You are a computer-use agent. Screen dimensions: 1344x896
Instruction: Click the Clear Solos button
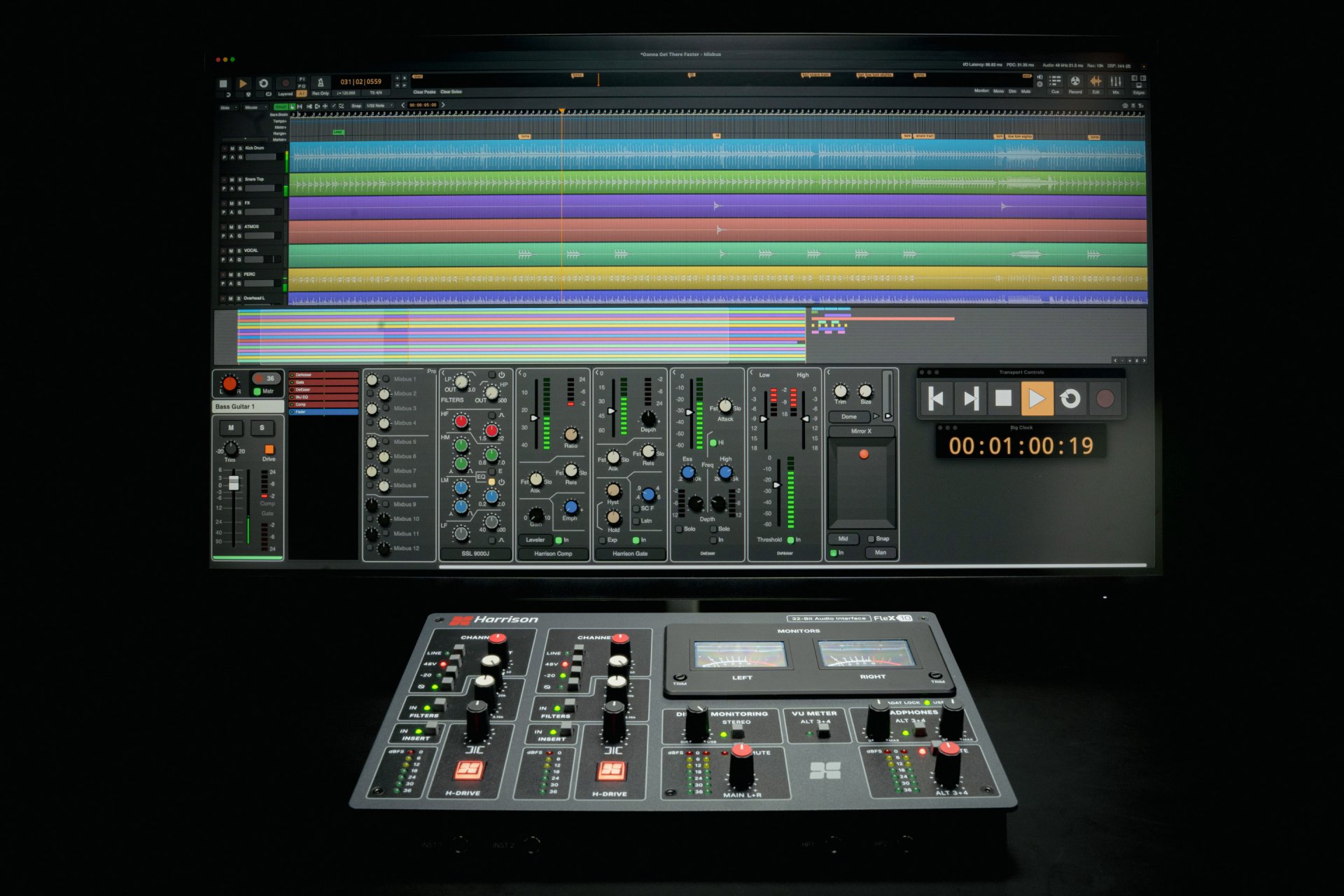pos(451,92)
